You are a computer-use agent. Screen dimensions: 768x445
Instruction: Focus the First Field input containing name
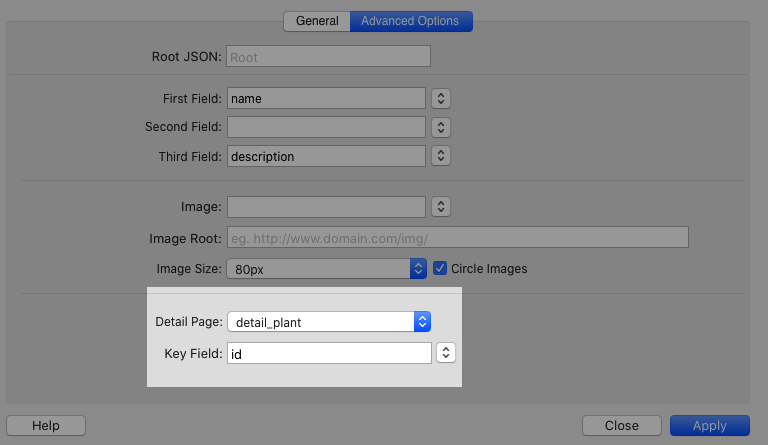[x=327, y=98]
